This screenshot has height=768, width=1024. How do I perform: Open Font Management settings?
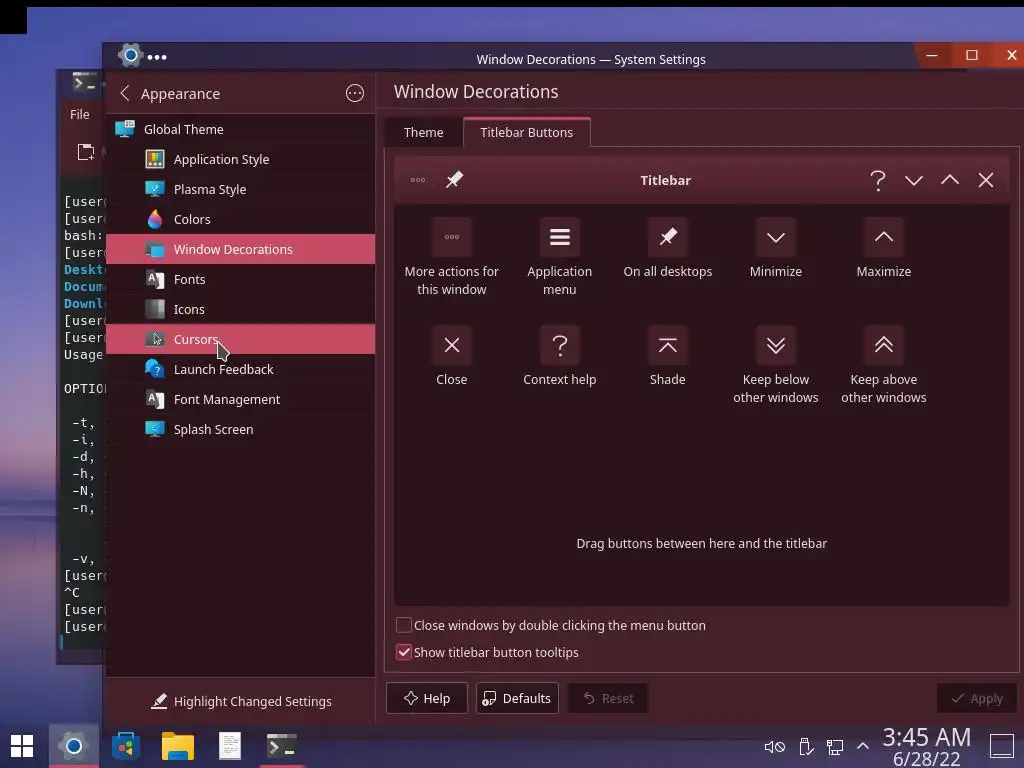coord(240,400)
